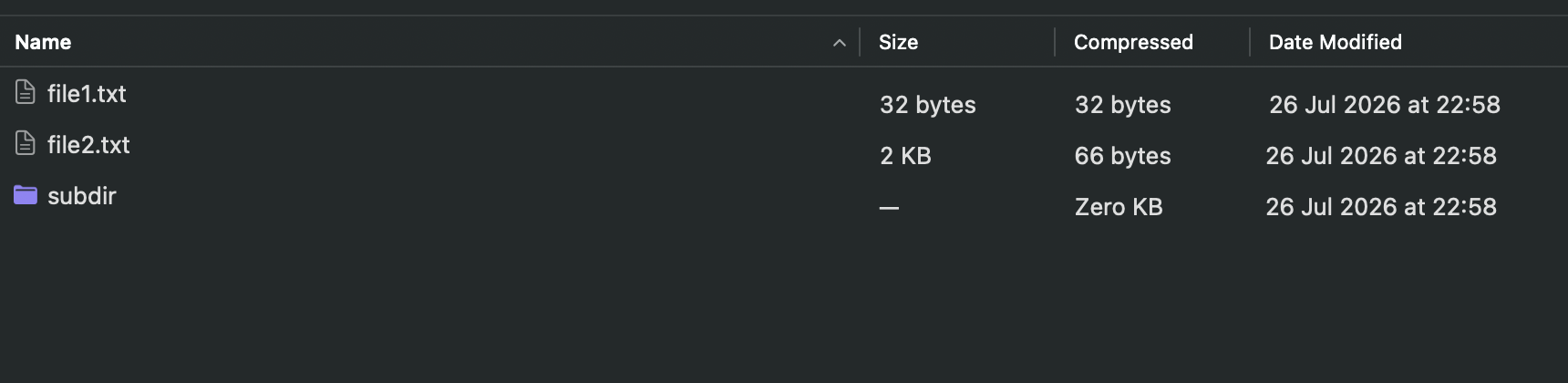This screenshot has width=1568, height=383.
Task: Click the purple subdir folder icon
Action: tap(26, 195)
